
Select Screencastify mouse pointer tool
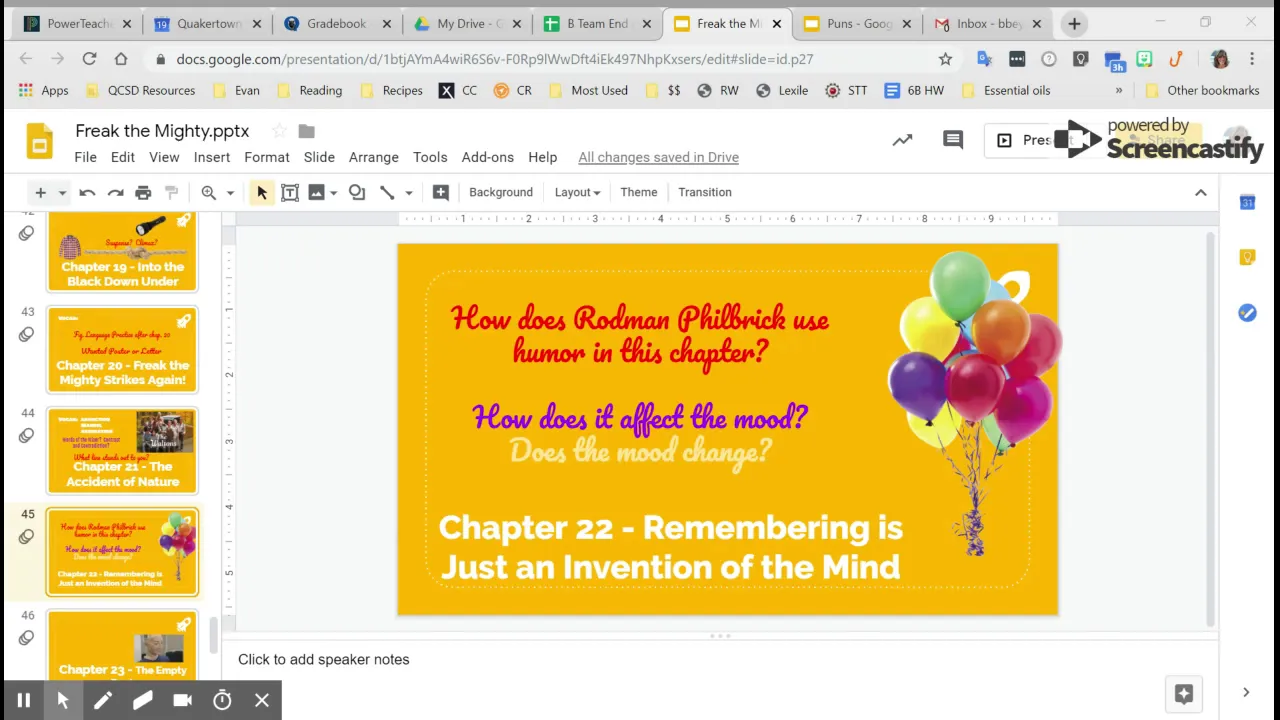pyautogui.click(x=63, y=701)
